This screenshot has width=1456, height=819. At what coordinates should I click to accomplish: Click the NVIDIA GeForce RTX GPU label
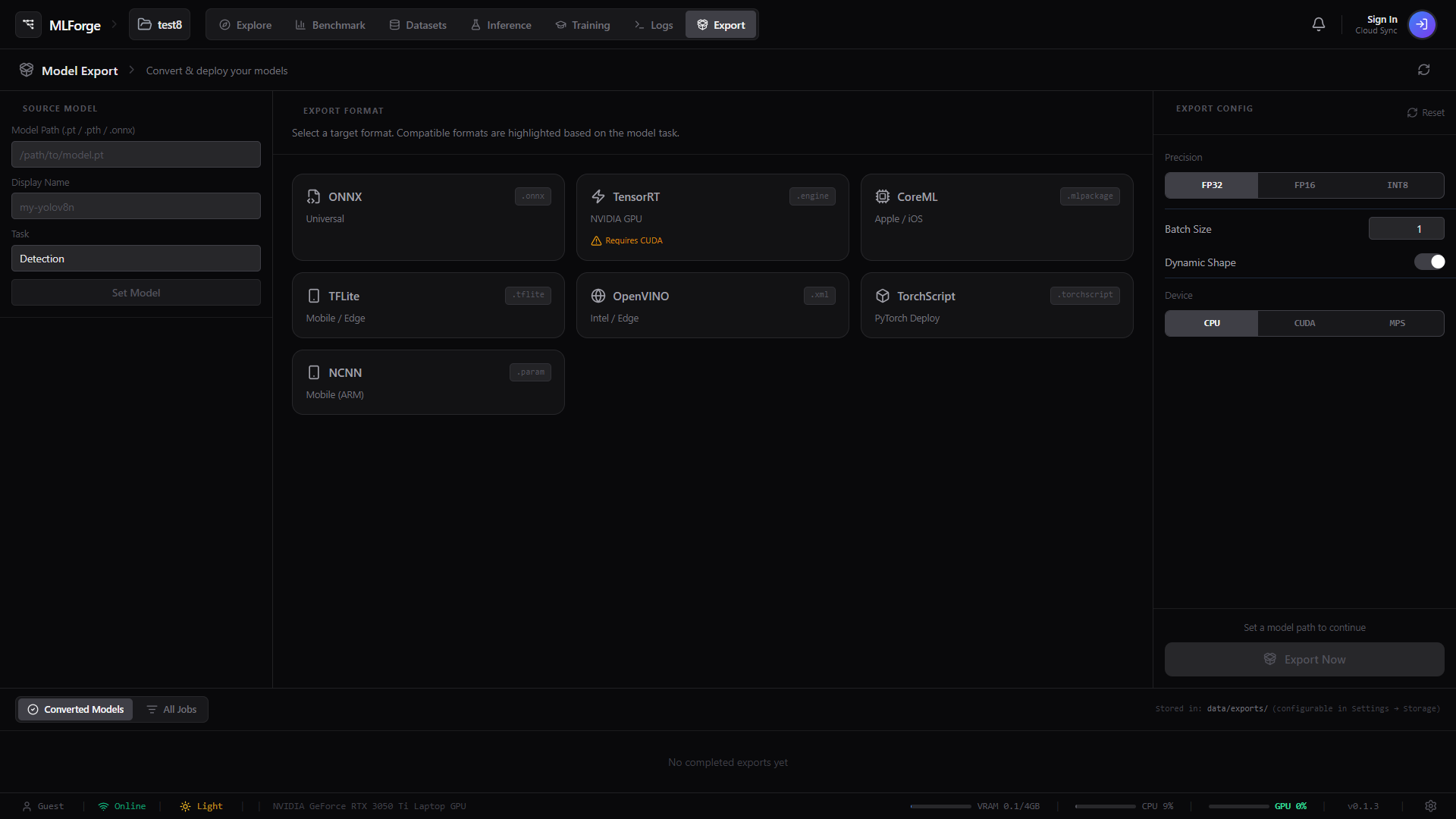click(x=369, y=807)
